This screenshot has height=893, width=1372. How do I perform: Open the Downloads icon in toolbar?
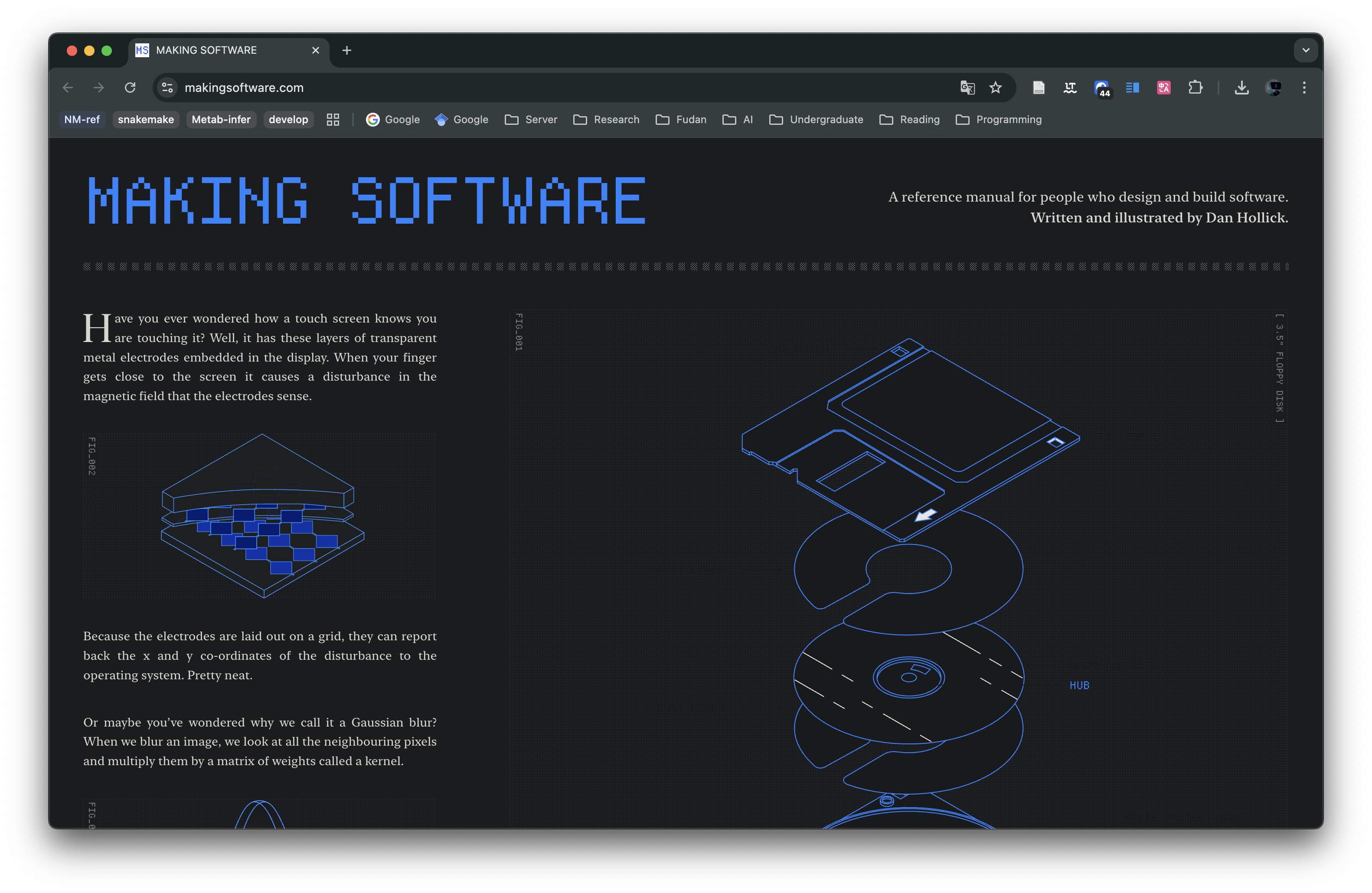tap(1242, 88)
